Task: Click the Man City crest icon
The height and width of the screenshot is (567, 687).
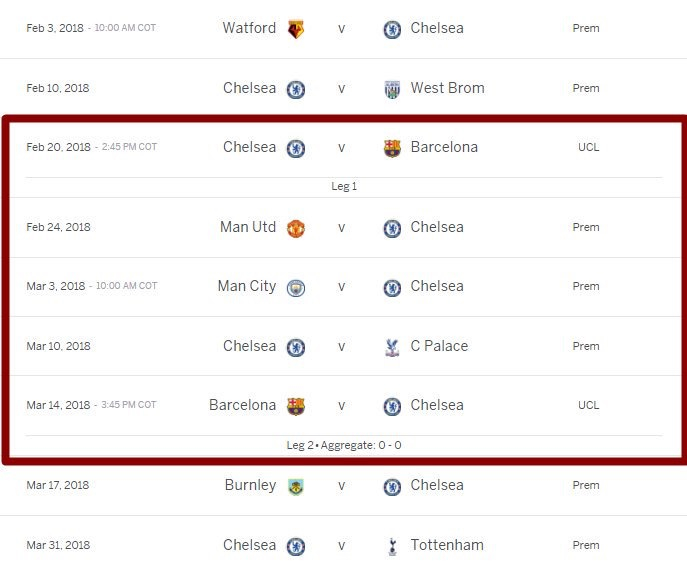Action: coord(296,288)
